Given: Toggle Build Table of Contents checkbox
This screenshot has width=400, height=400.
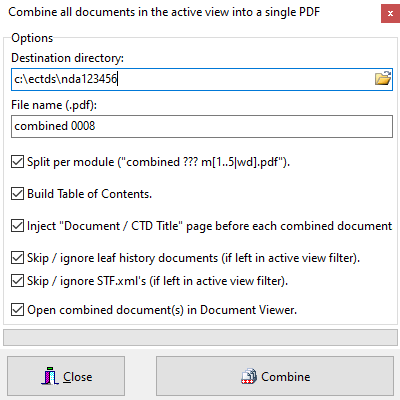Looking at the screenshot, I should pos(17,194).
